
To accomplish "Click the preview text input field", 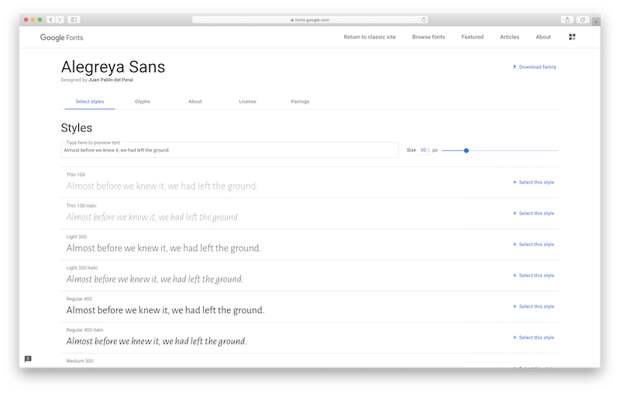I will (230, 150).
